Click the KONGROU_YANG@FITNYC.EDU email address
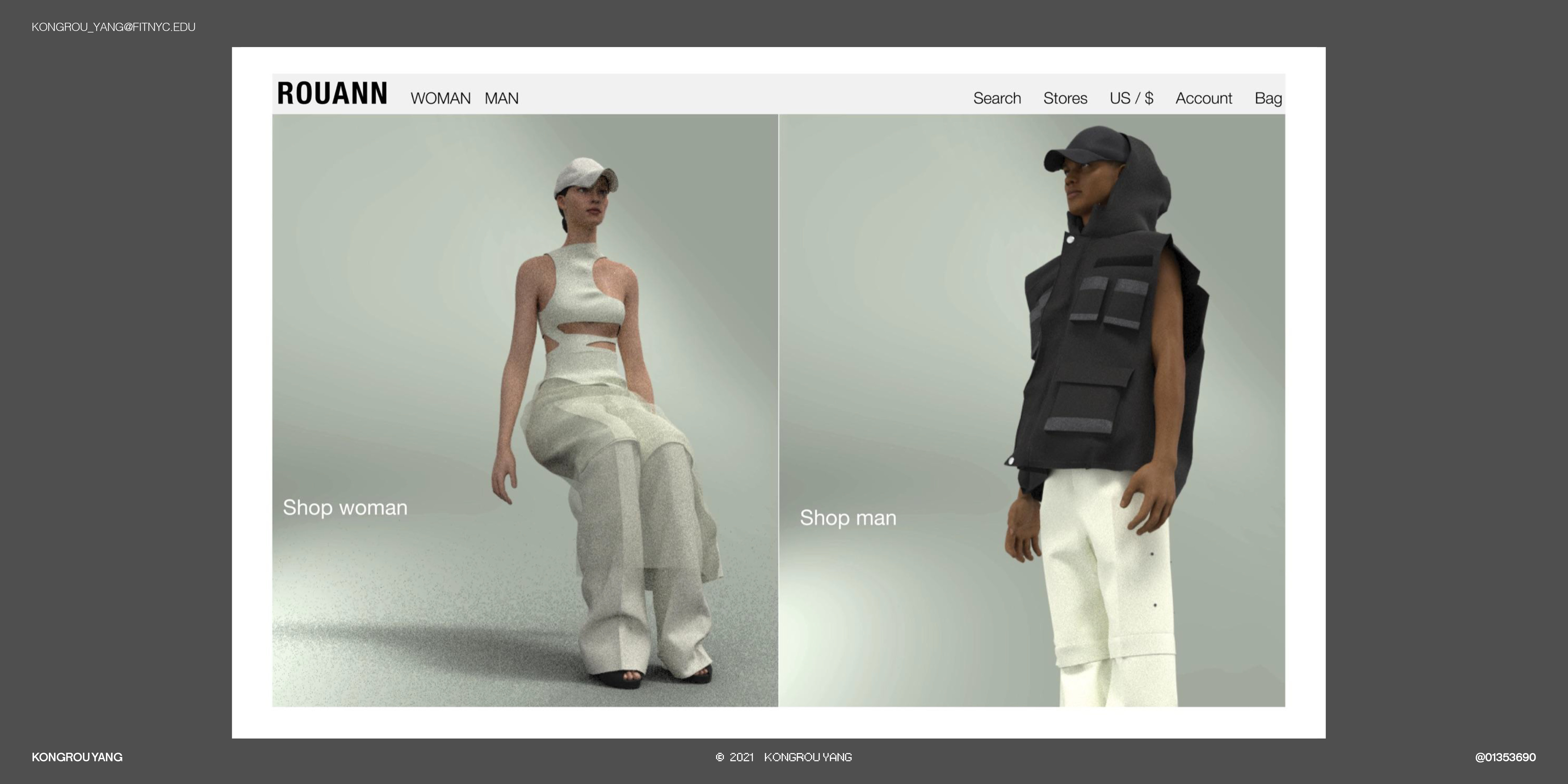This screenshot has width=1568, height=784. [114, 27]
